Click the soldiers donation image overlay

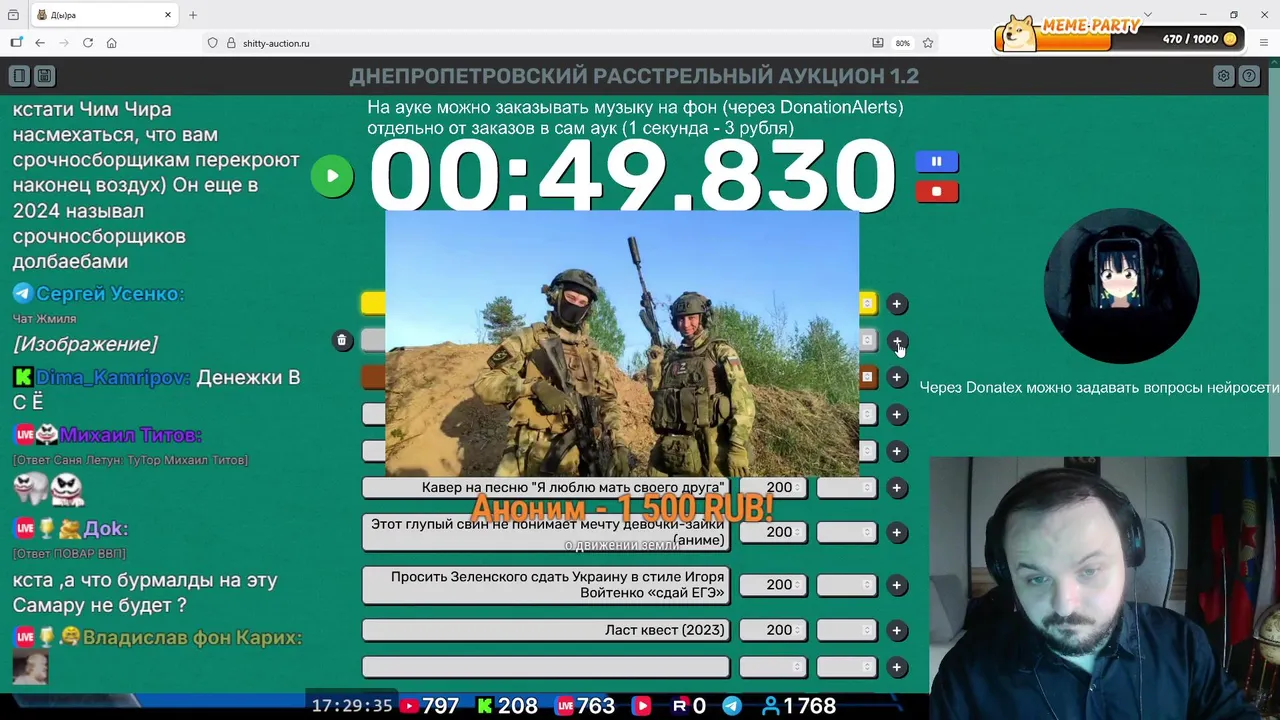point(622,344)
